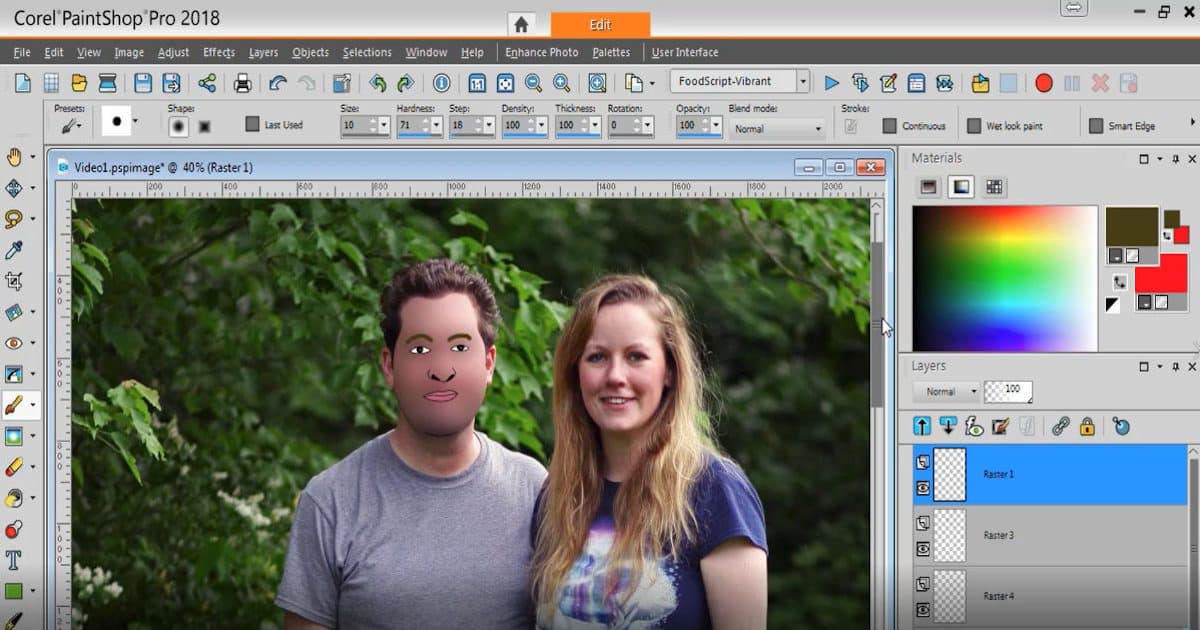Expand the layer blend mode Normal dropdown
Screen dimensions: 1200x630
click(x=947, y=392)
